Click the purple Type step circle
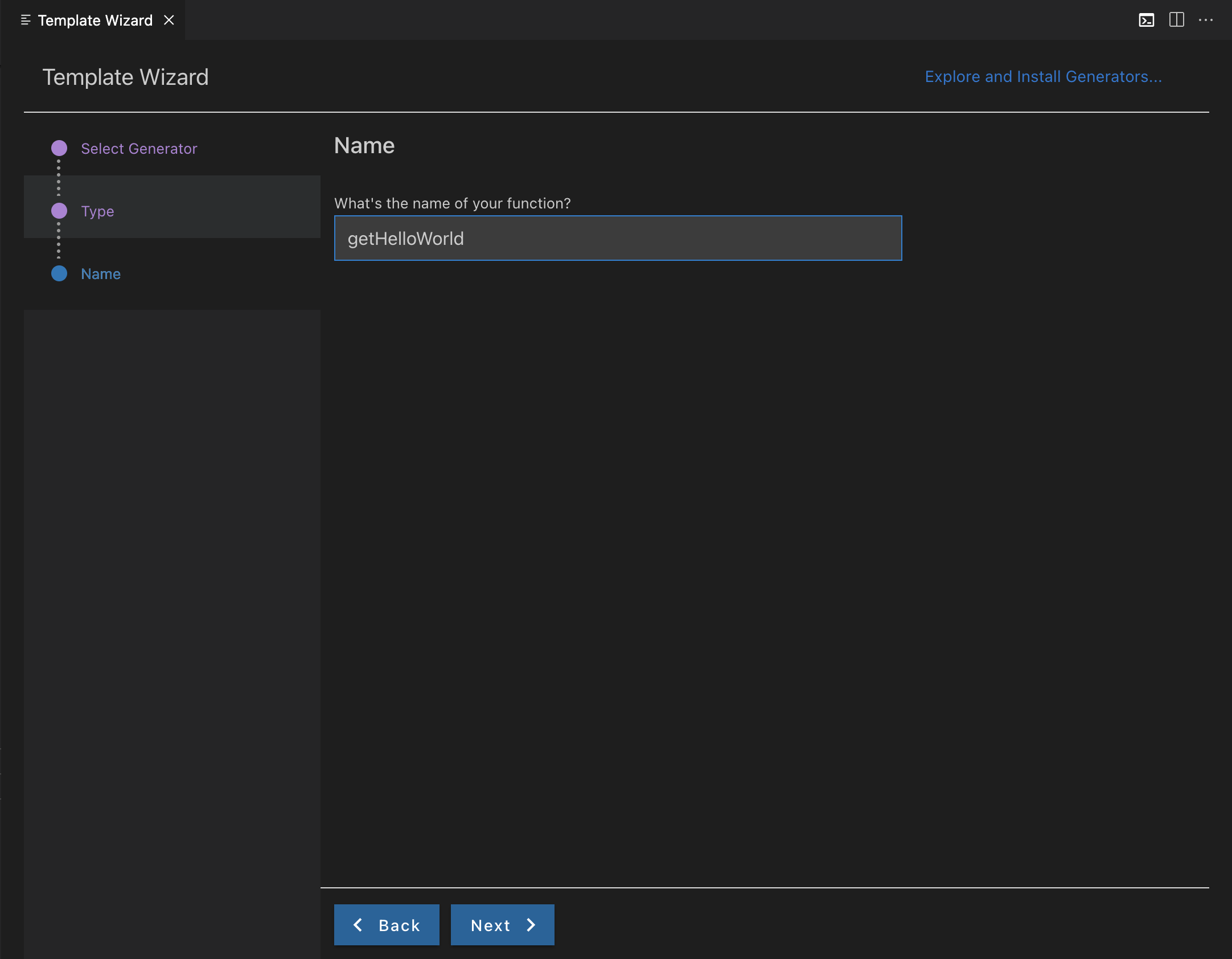Viewport: 1232px width, 959px height. click(59, 211)
